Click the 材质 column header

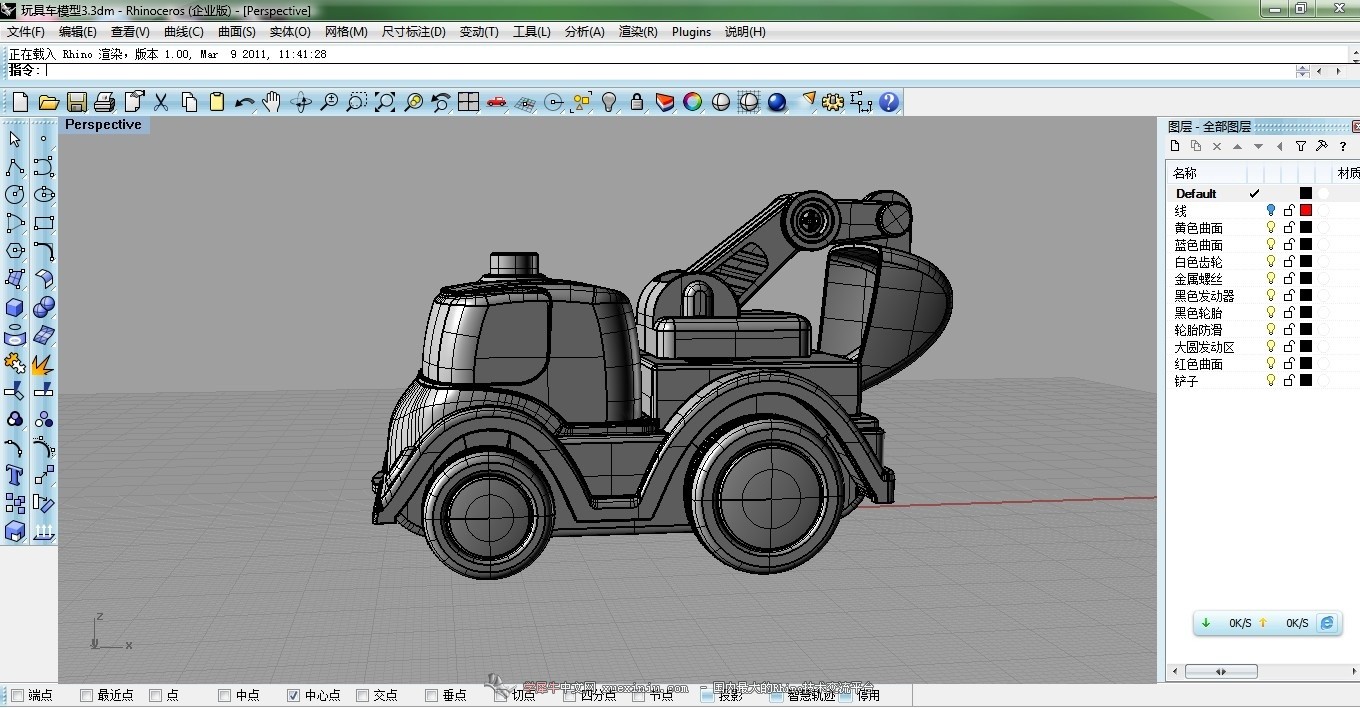pos(1348,174)
